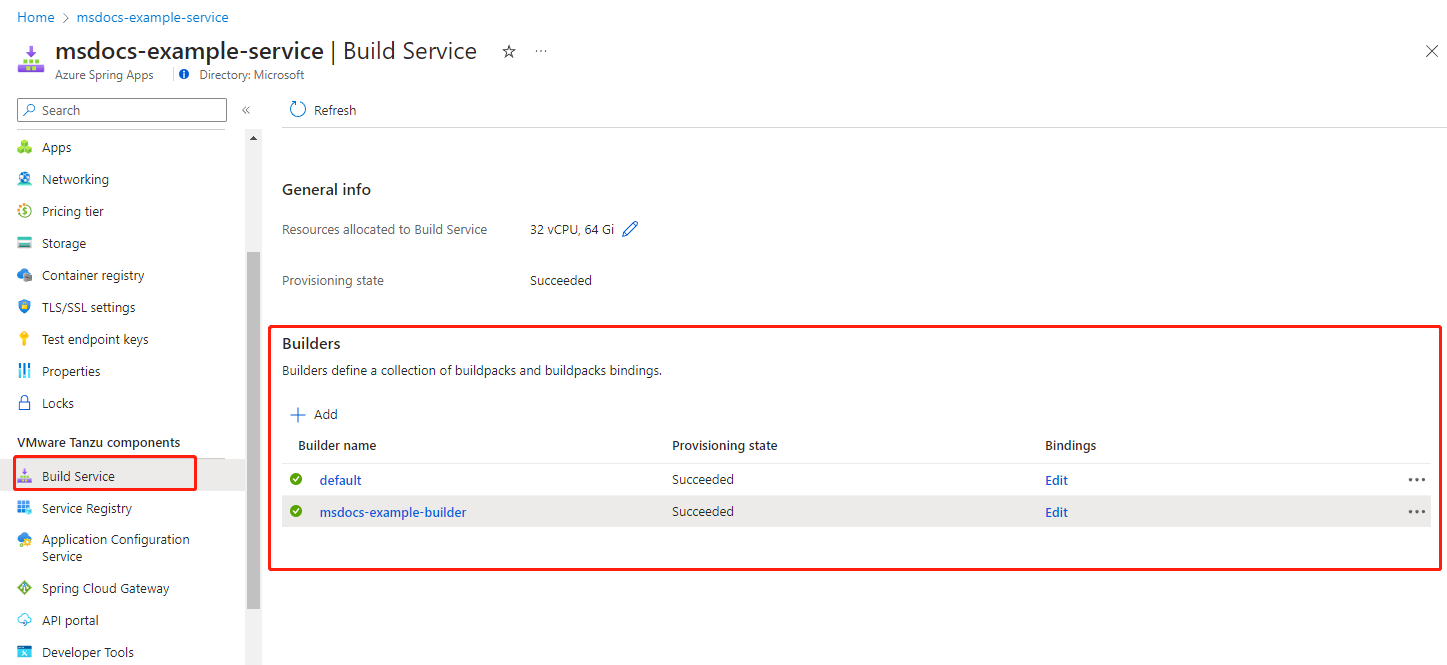Open the msdocs-example-builder link
This screenshot has width=1447, height=665.
[393, 513]
